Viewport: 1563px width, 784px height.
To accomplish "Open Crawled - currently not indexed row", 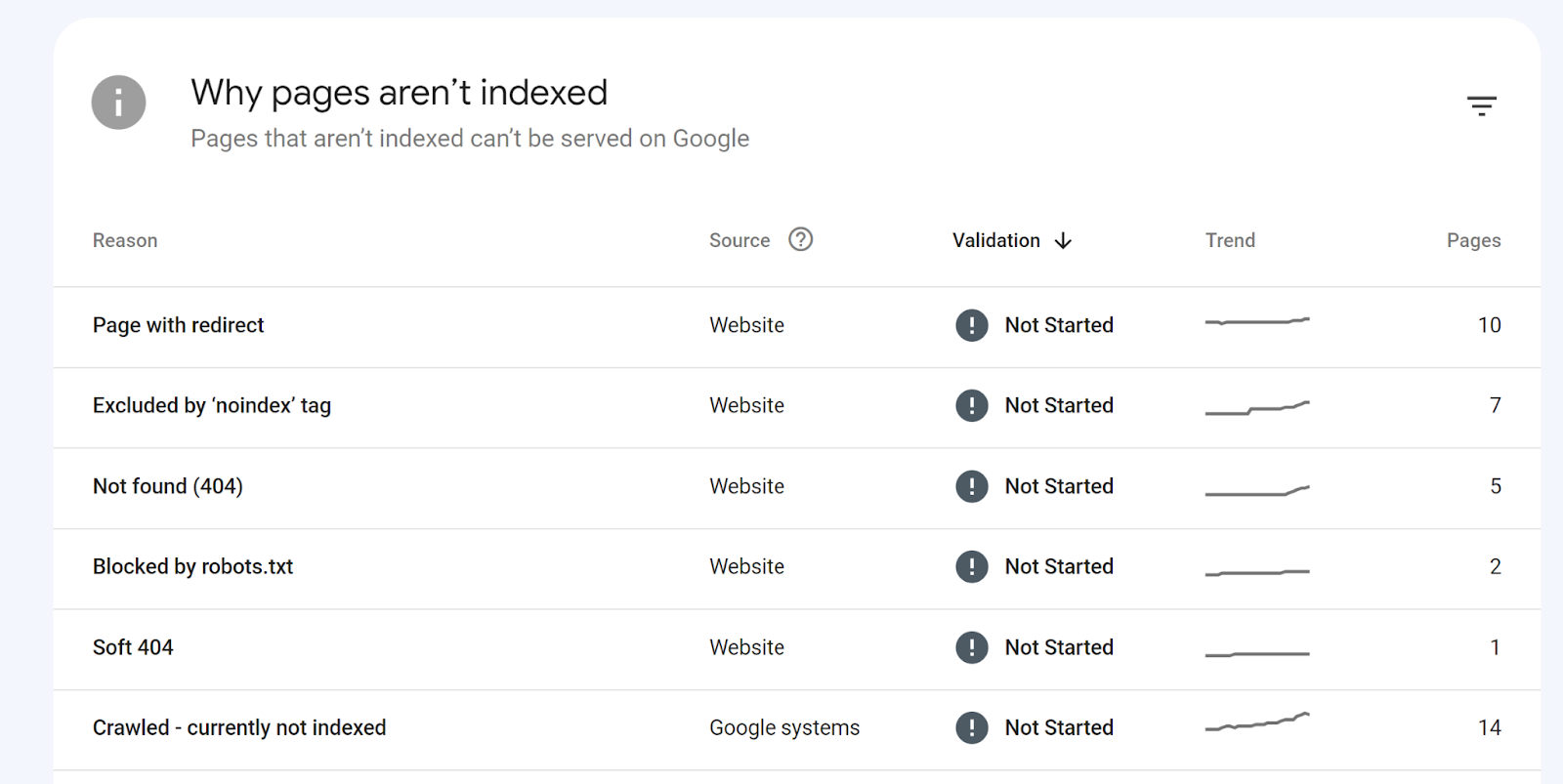I will [x=238, y=727].
